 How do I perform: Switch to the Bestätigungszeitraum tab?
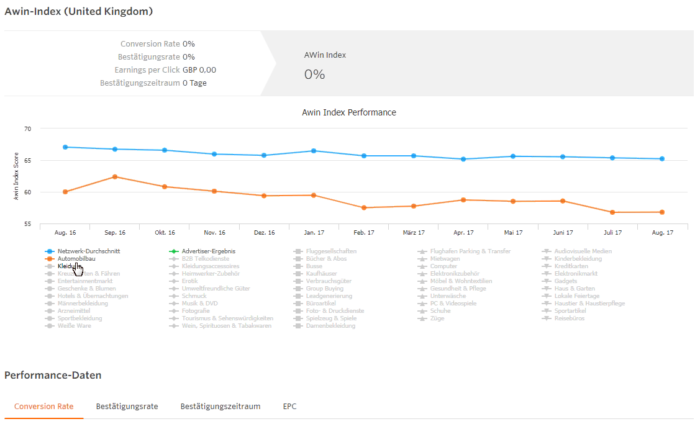(220, 407)
